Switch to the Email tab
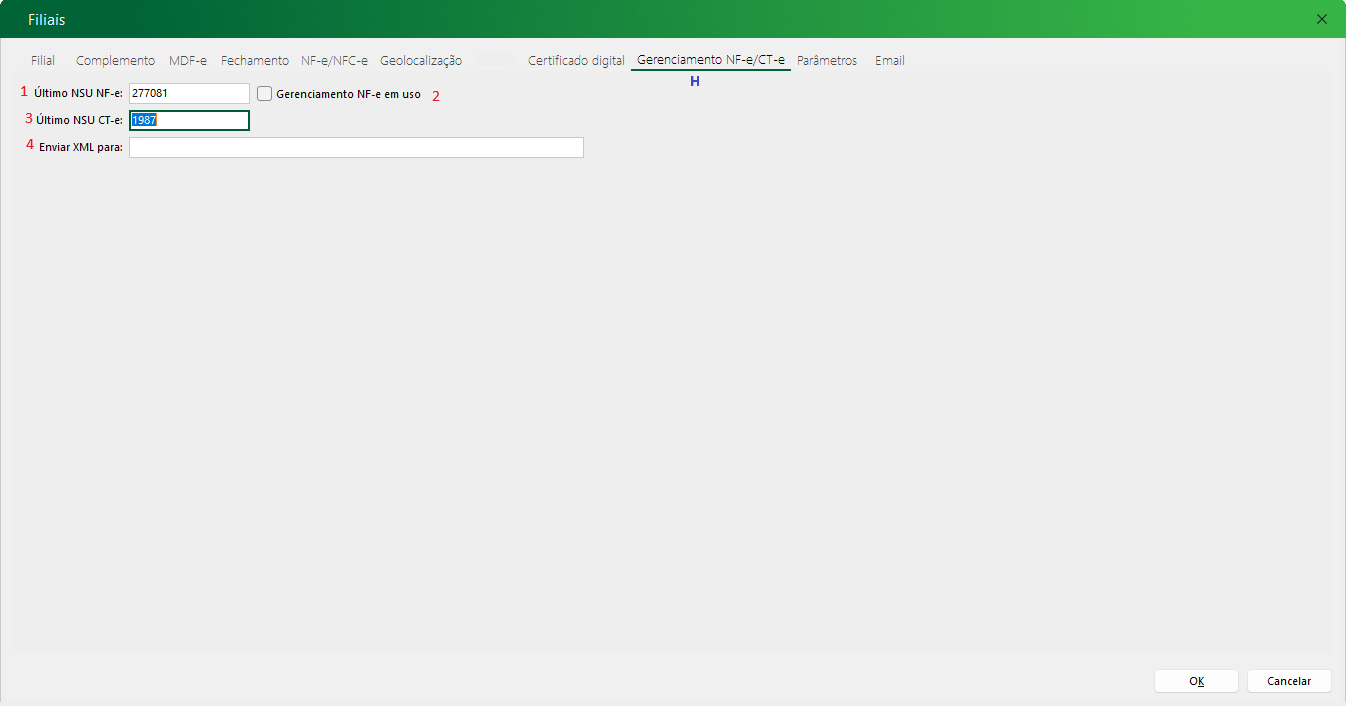This screenshot has height=706, width=1346. point(890,61)
